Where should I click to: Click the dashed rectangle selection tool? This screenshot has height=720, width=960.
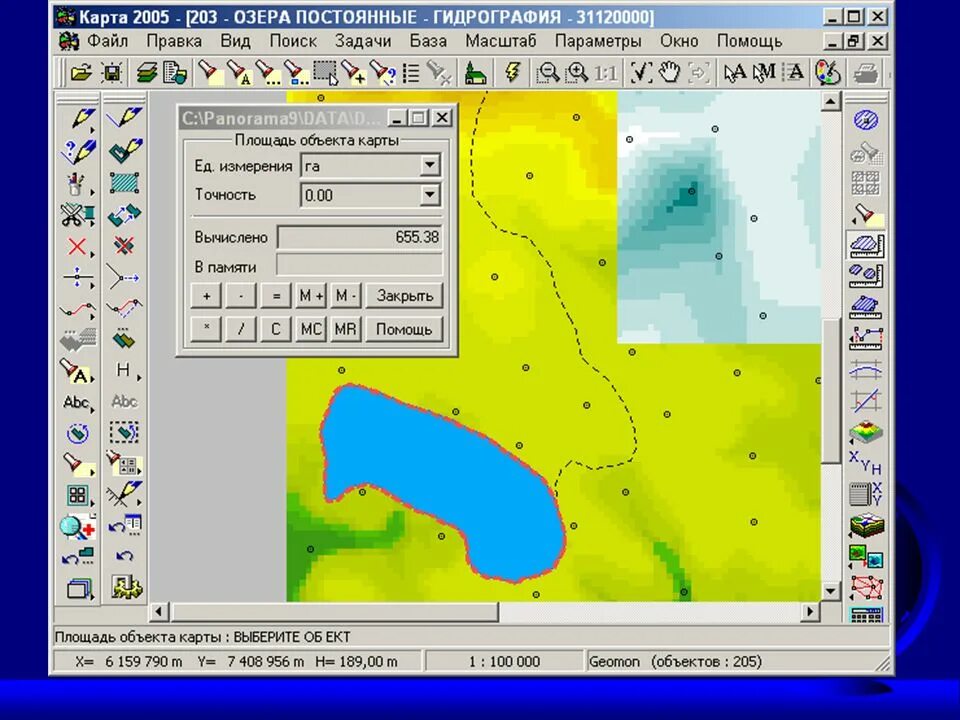click(x=325, y=73)
